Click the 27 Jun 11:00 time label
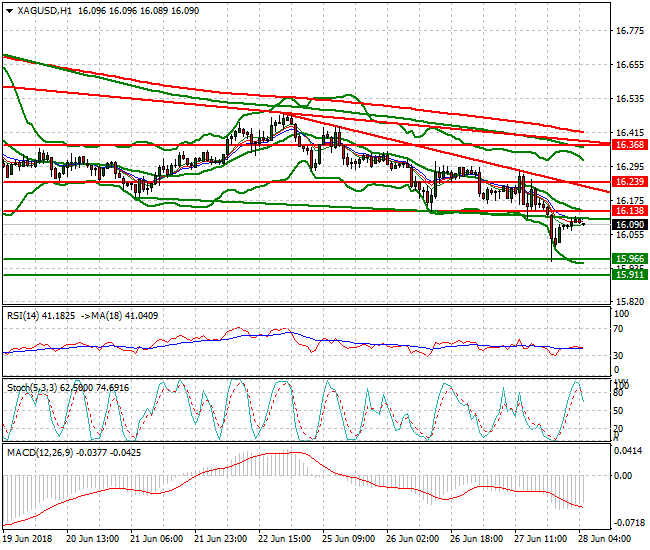This screenshot has height=550, width=650. (541, 539)
